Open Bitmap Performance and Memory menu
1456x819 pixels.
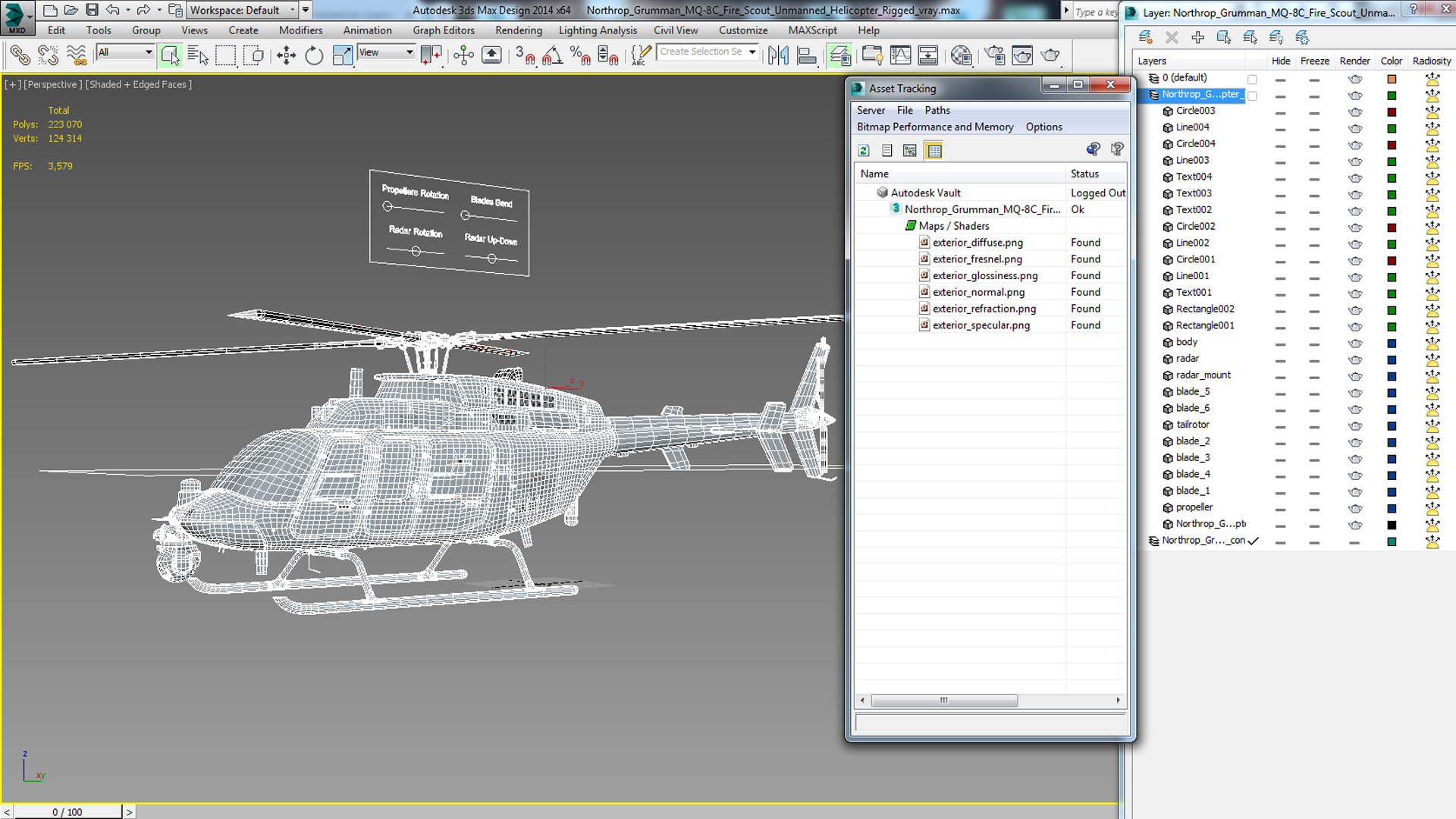pyautogui.click(x=935, y=127)
